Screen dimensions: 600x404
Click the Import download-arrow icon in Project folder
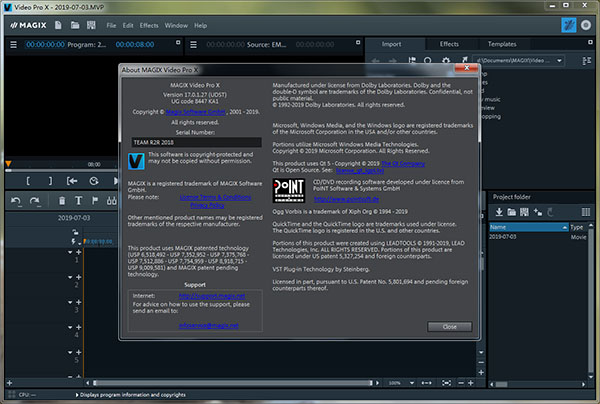point(499,212)
